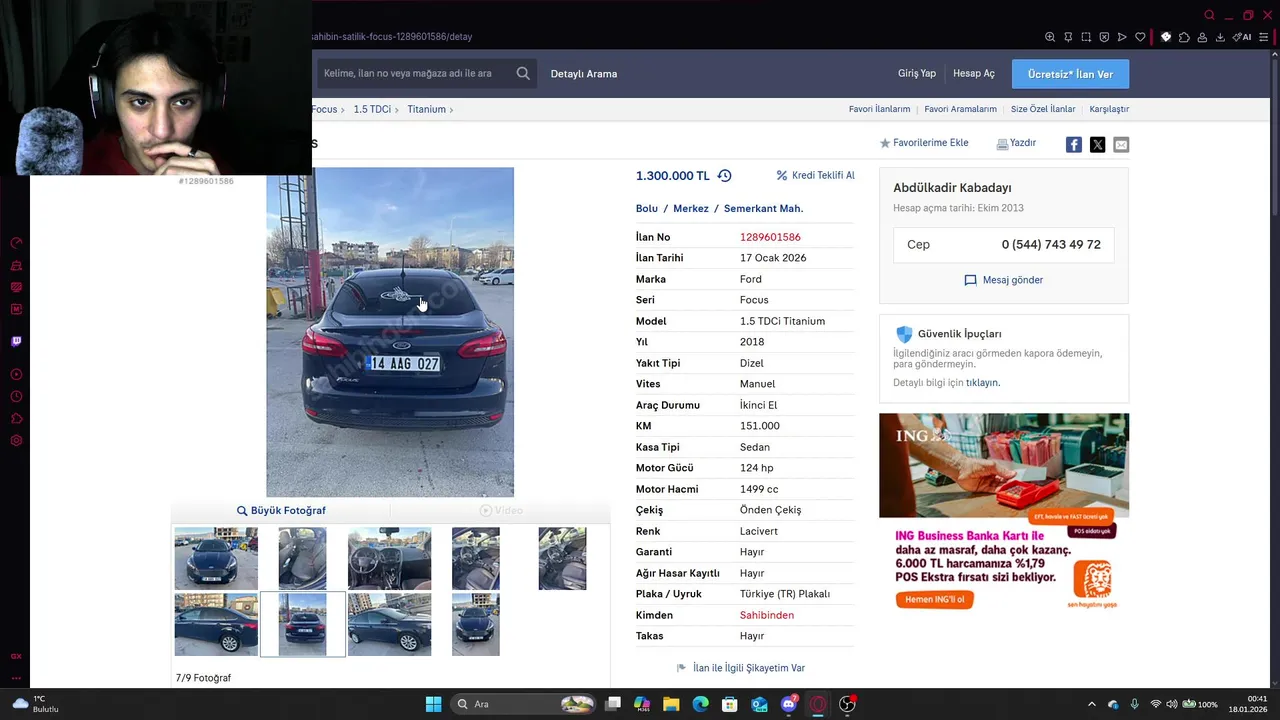The height and width of the screenshot is (720, 1280).
Task: Open Size Özel İlanlar tab
Action: 1043,109
